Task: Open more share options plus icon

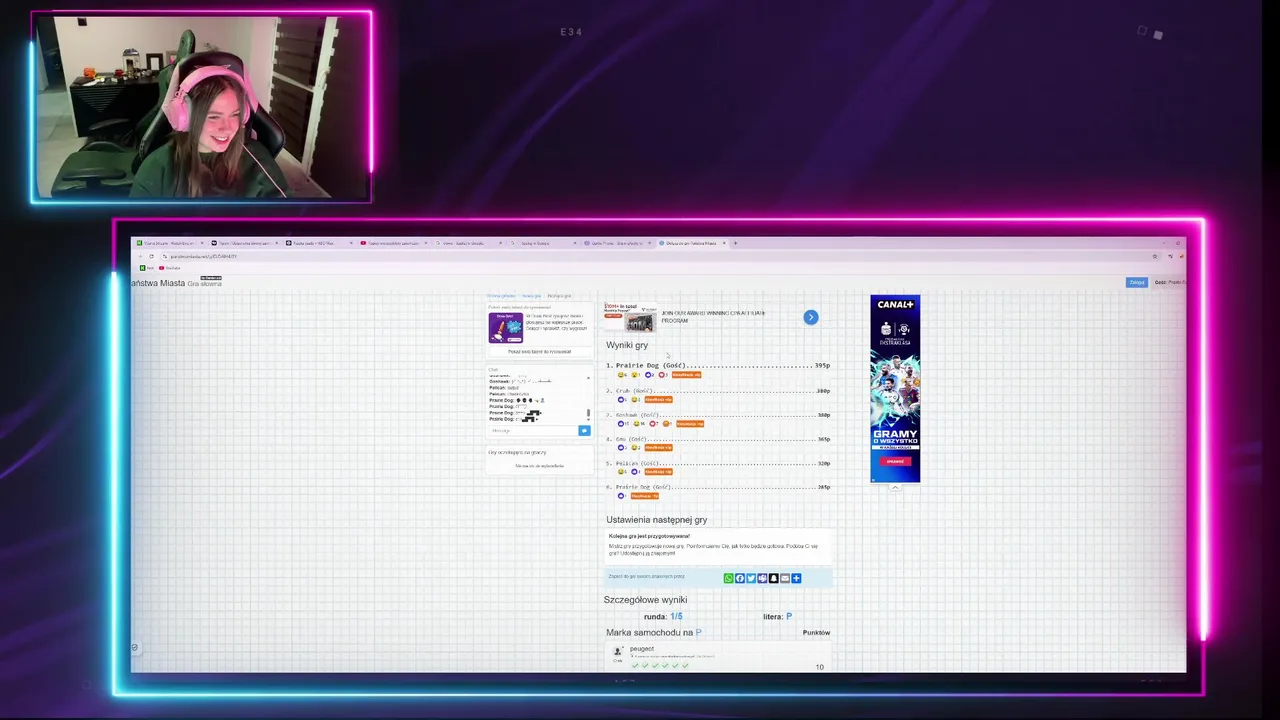Action: 796,578
